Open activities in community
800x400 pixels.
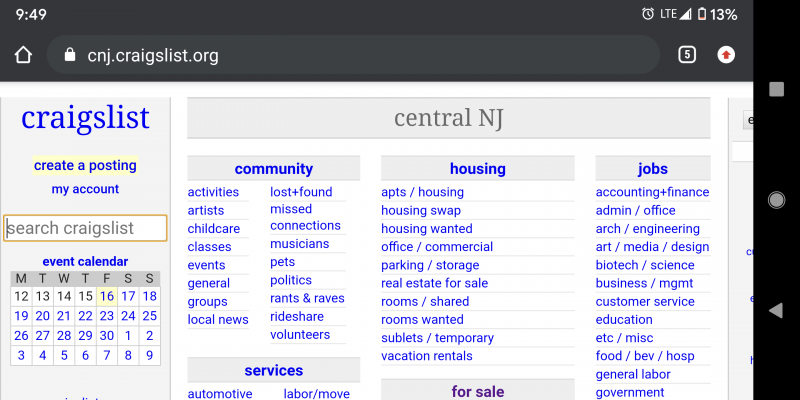[213, 192]
